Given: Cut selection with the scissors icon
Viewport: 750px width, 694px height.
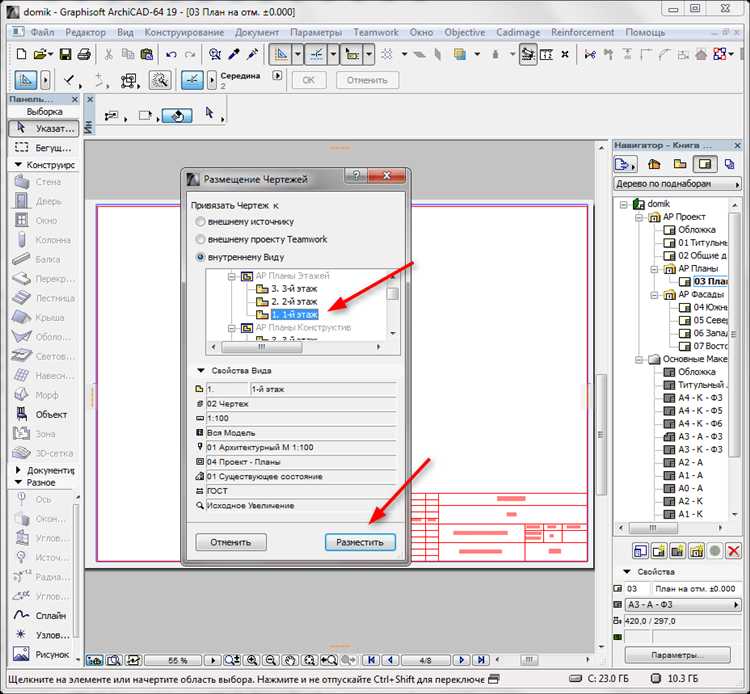Looking at the screenshot, I should 109,54.
